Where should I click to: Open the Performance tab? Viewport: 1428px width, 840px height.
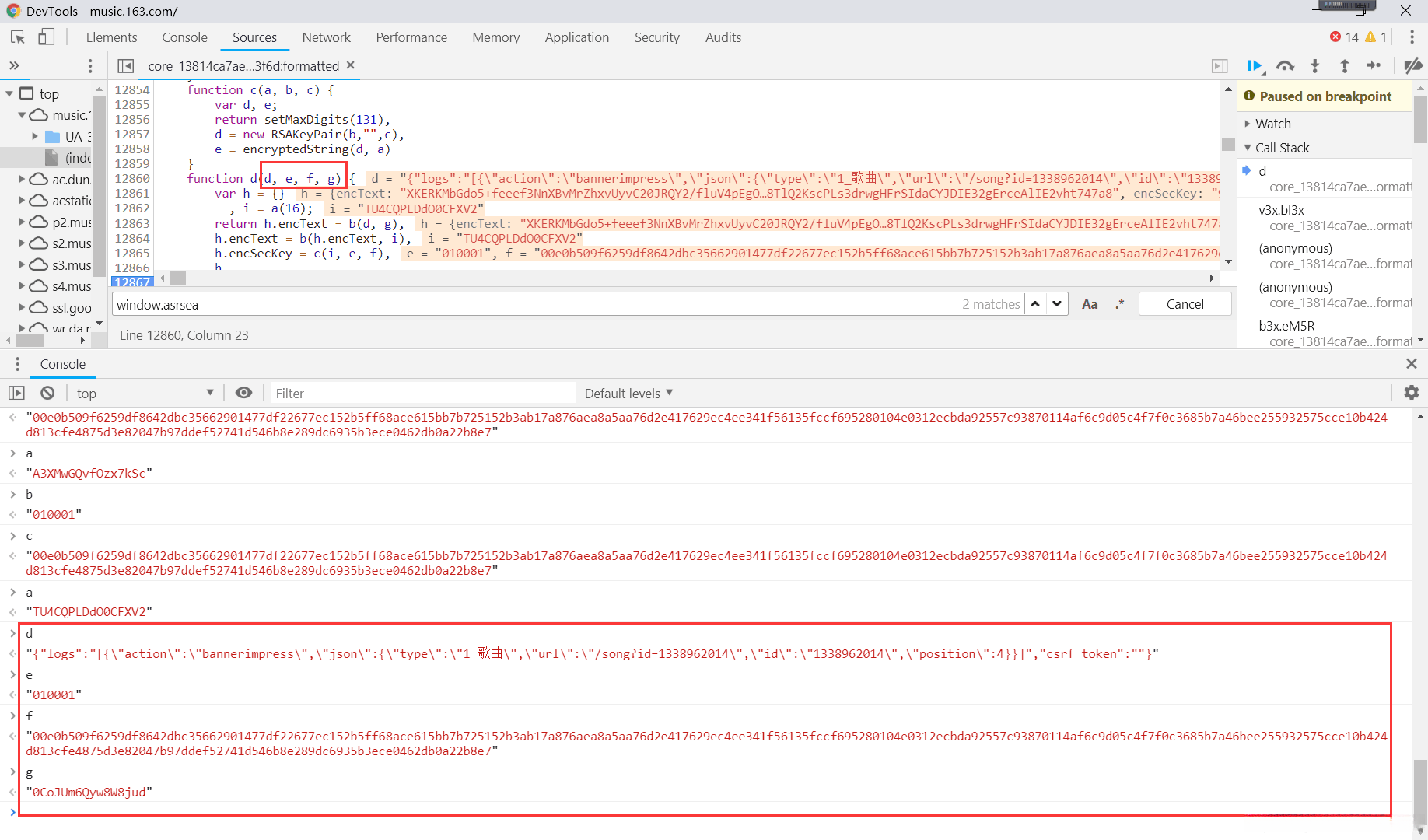[411, 37]
